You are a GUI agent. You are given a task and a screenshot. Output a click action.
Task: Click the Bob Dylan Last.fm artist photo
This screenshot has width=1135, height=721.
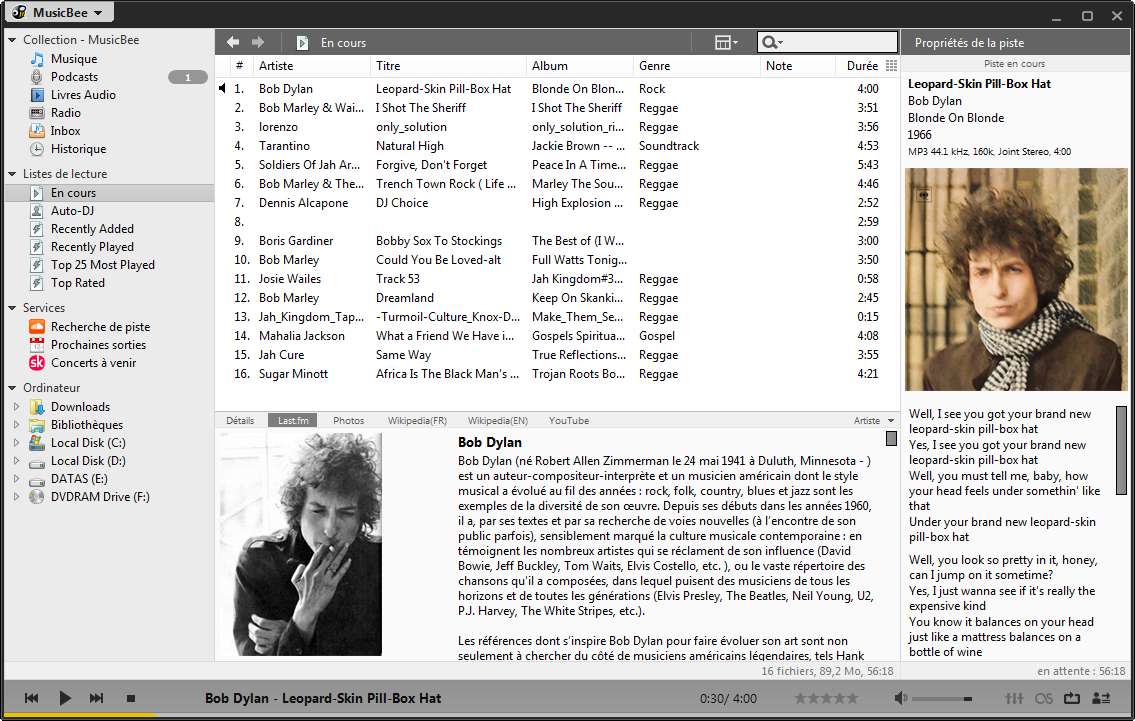point(300,544)
